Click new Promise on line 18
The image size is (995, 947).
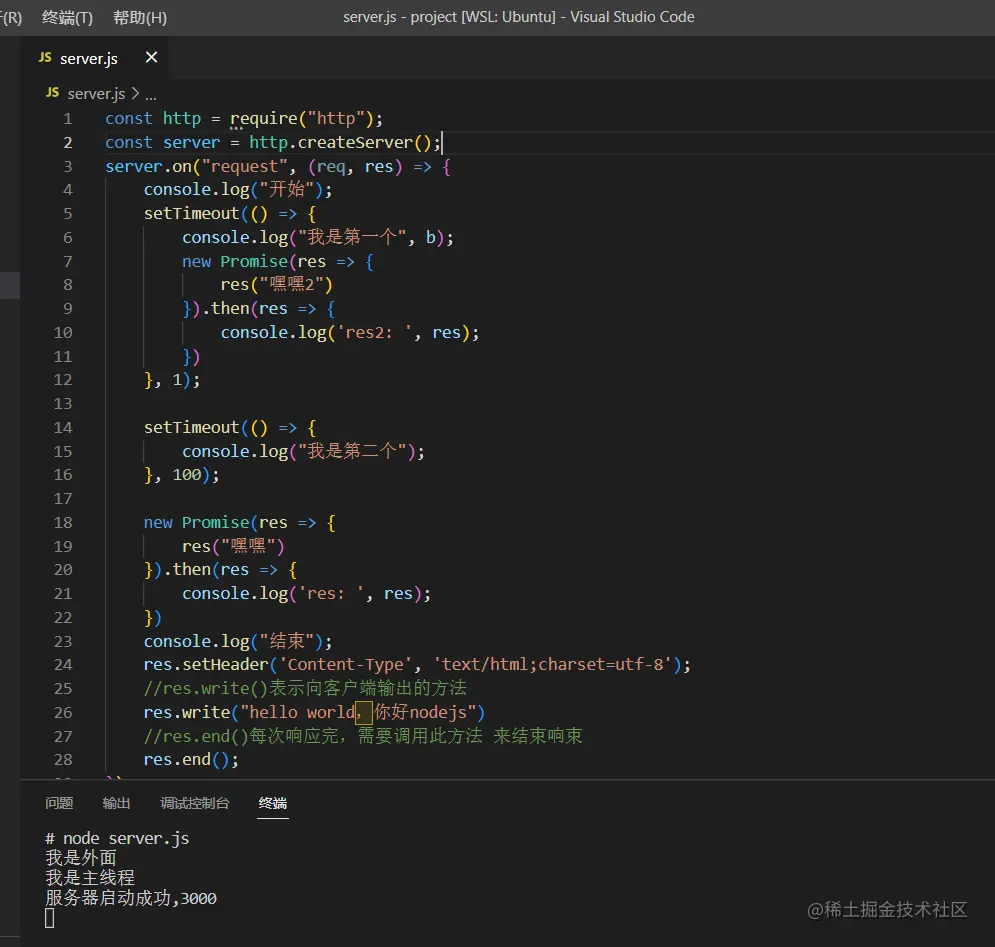coord(196,522)
